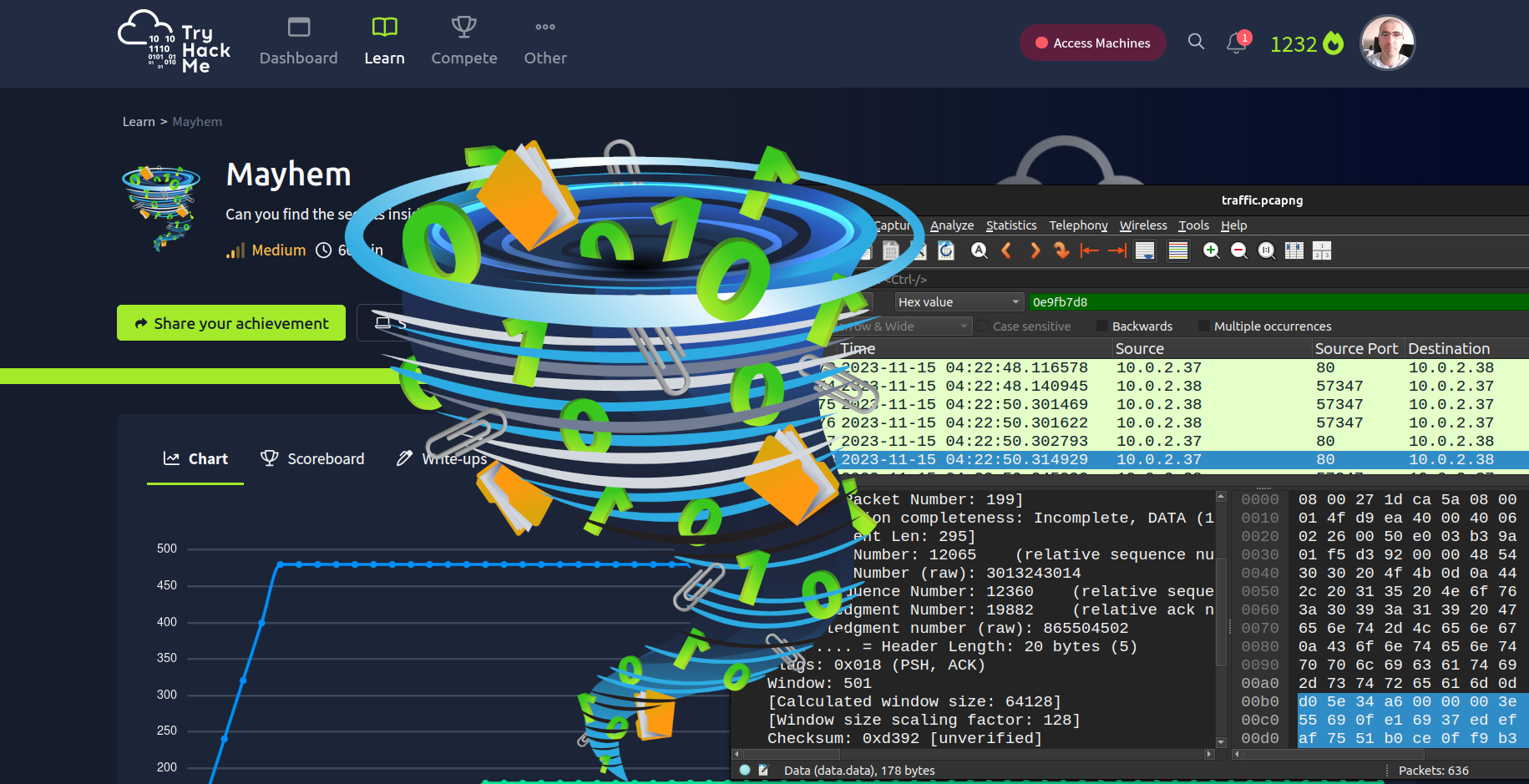
Task: Enable the Backwards checkbox
Action: 1102,326
